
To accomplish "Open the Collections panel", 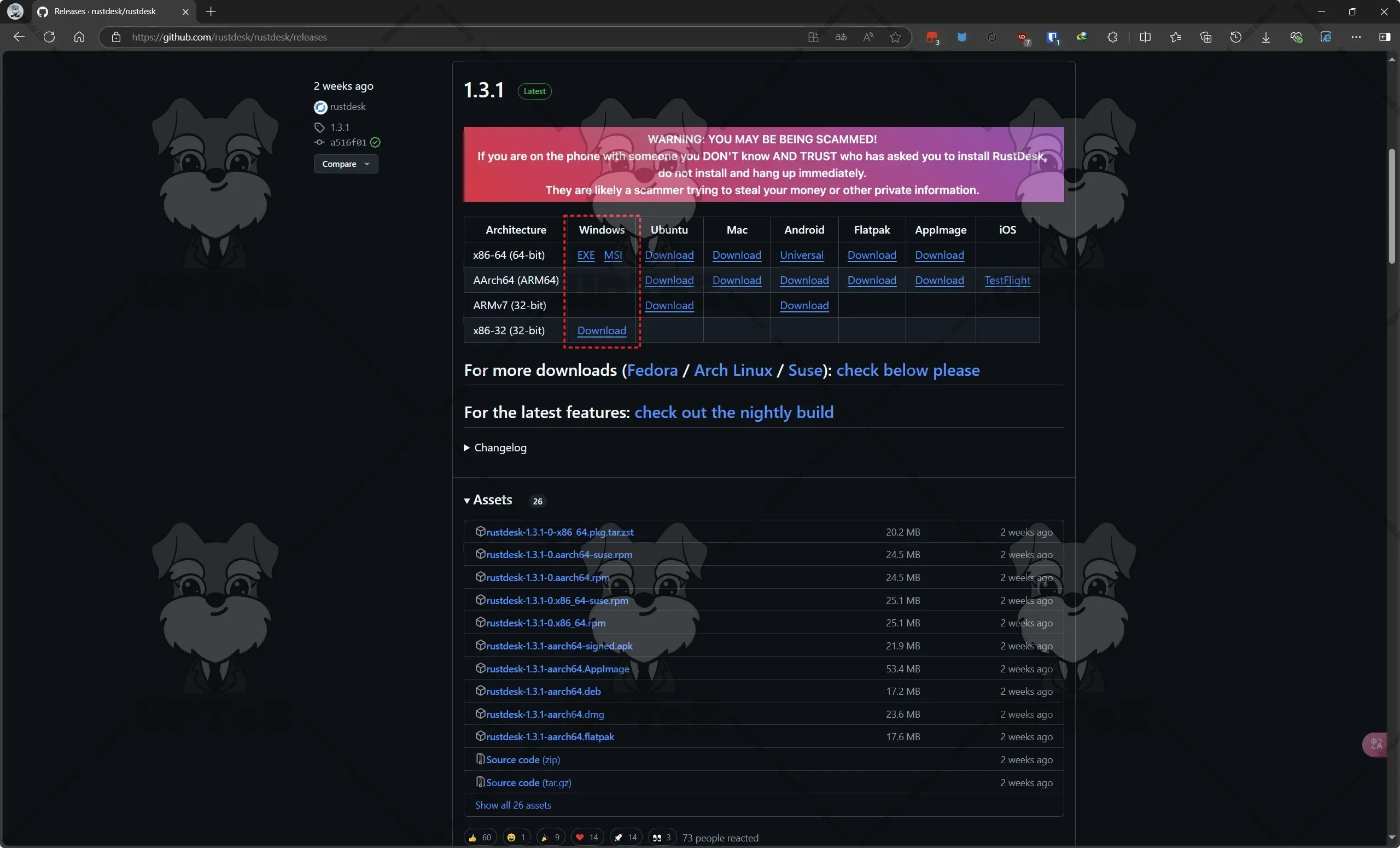I will (1206, 37).
